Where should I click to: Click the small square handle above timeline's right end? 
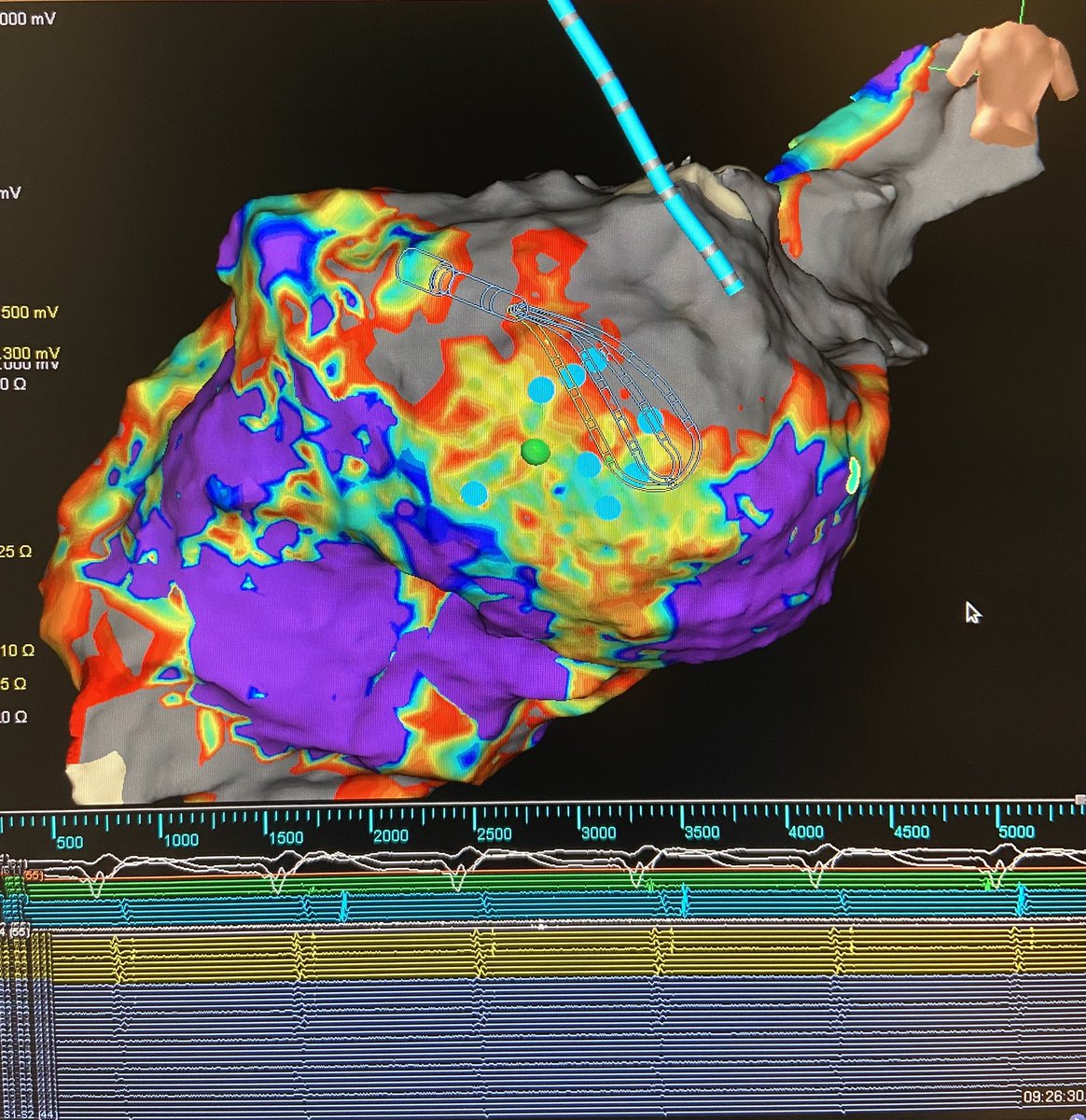coord(1079,801)
